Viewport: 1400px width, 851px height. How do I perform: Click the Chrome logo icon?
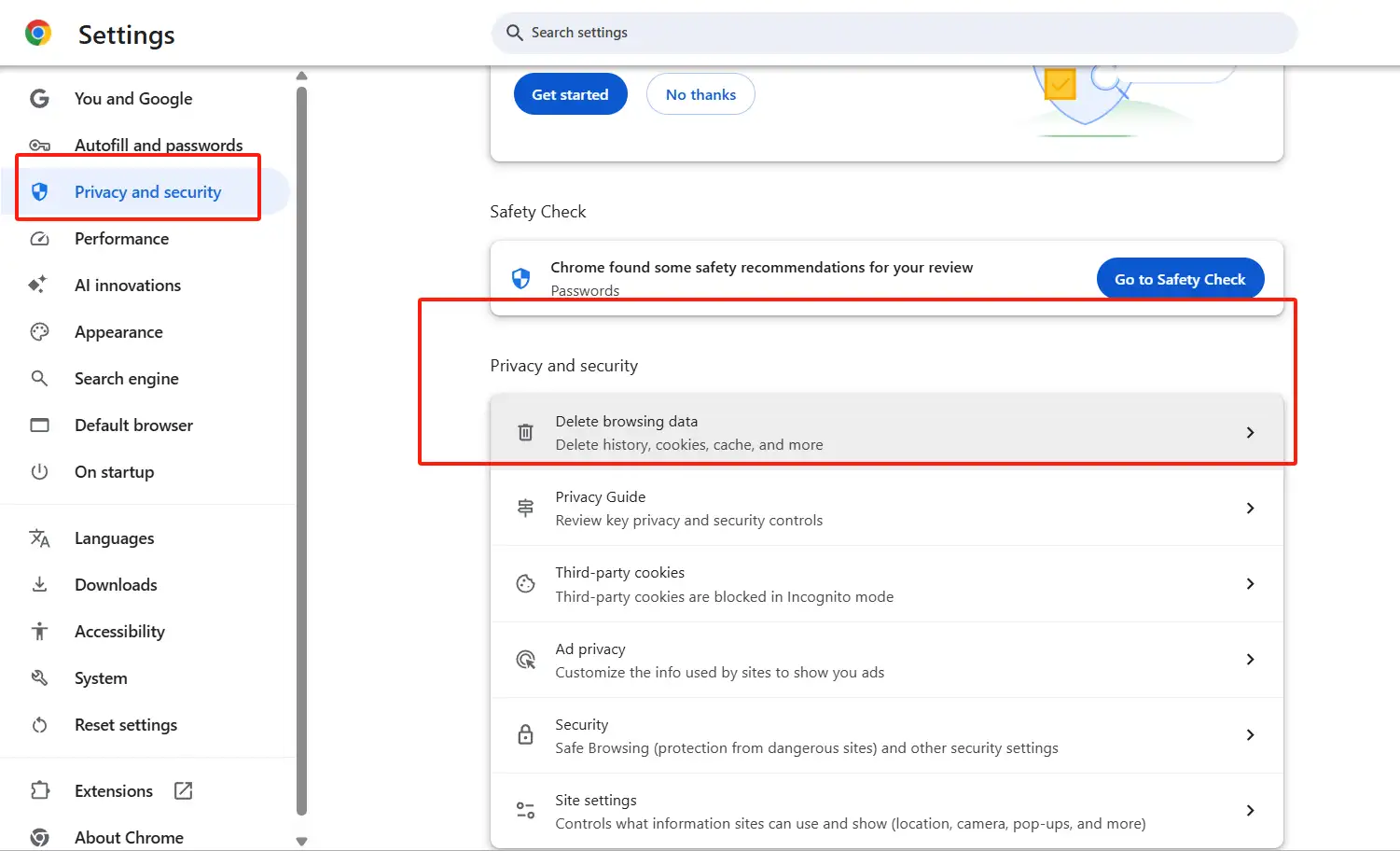click(38, 34)
